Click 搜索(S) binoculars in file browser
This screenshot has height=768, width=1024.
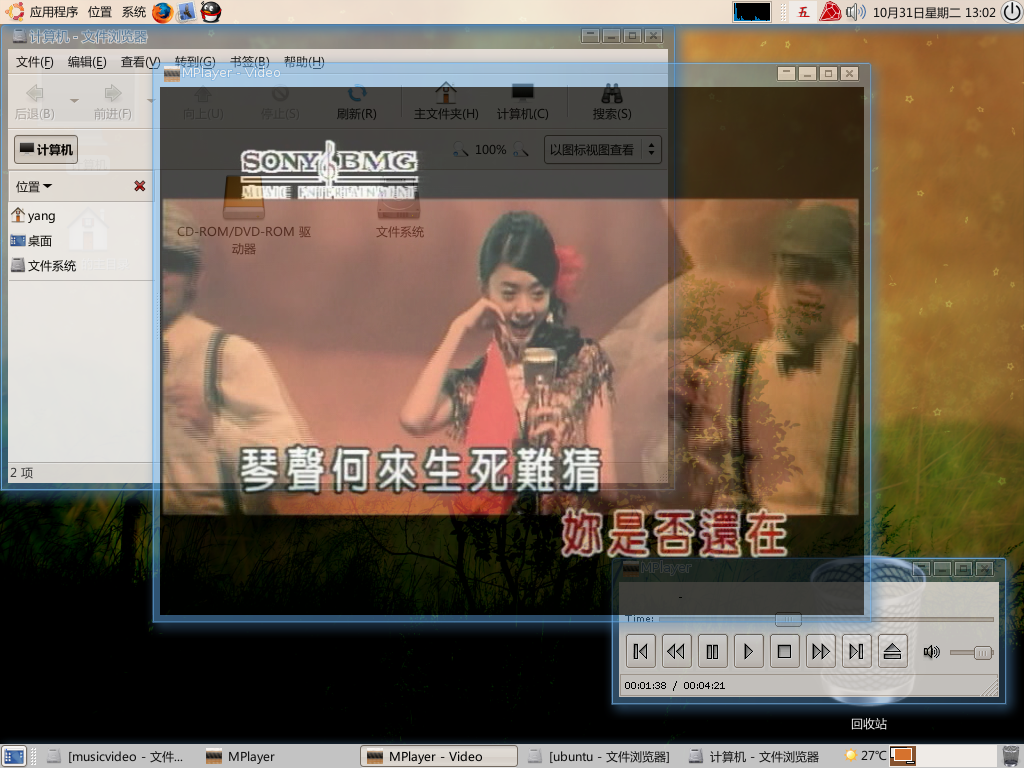coord(612,102)
